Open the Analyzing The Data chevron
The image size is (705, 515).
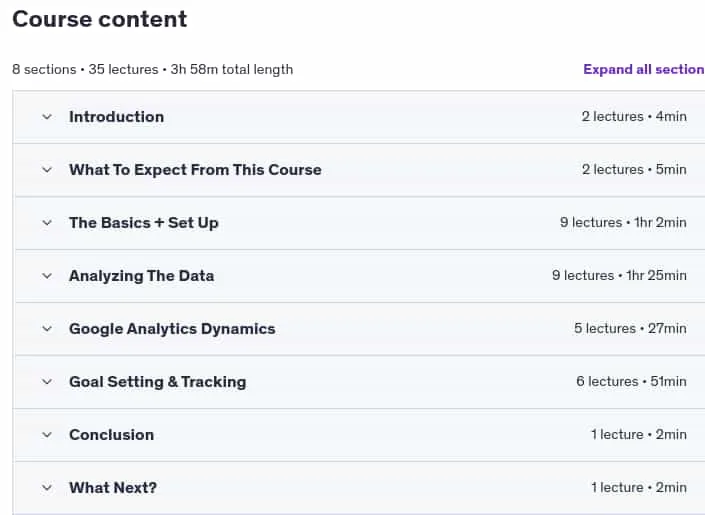tap(47, 276)
